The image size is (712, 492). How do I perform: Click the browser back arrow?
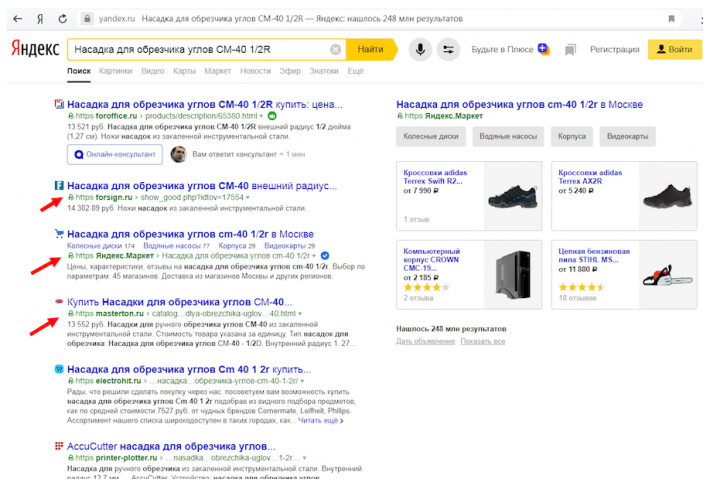[x=18, y=19]
